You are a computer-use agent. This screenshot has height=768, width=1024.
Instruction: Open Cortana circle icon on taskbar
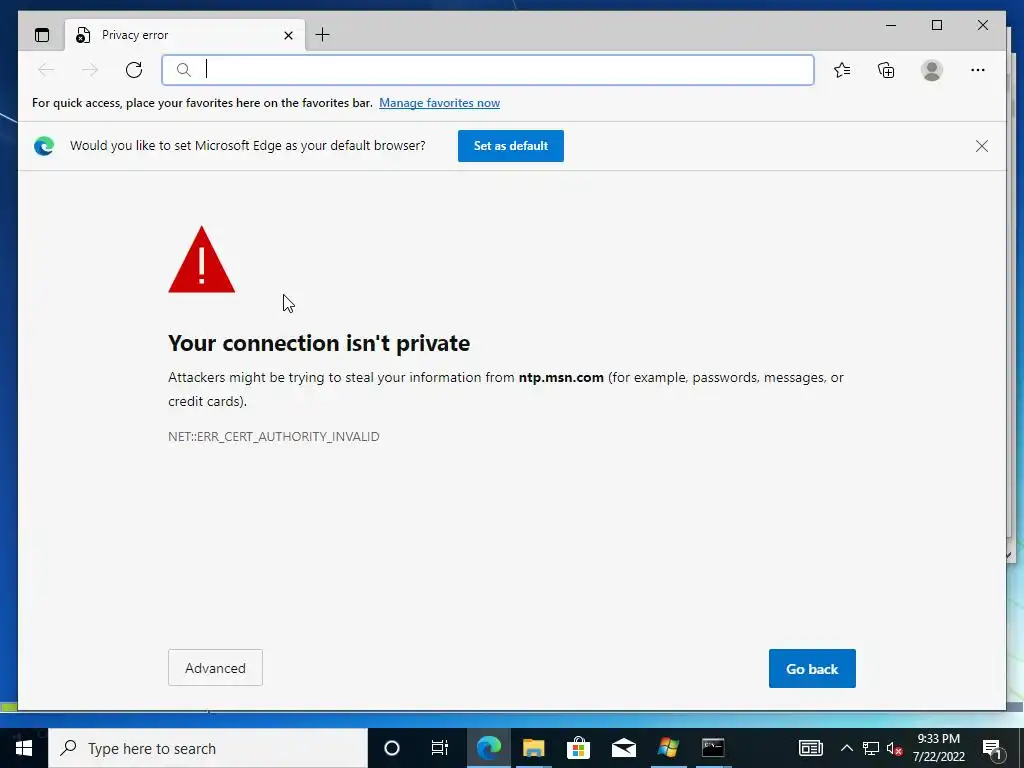click(x=392, y=748)
